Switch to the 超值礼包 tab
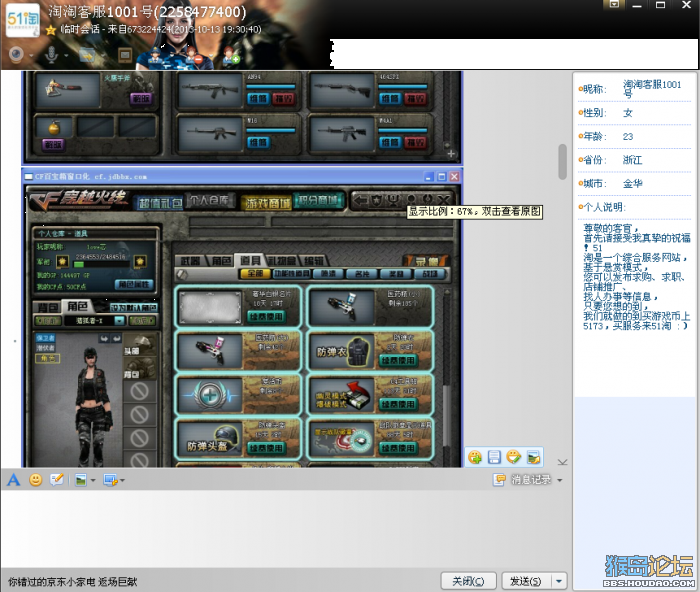Viewport: 700px width, 592px height. (160, 203)
